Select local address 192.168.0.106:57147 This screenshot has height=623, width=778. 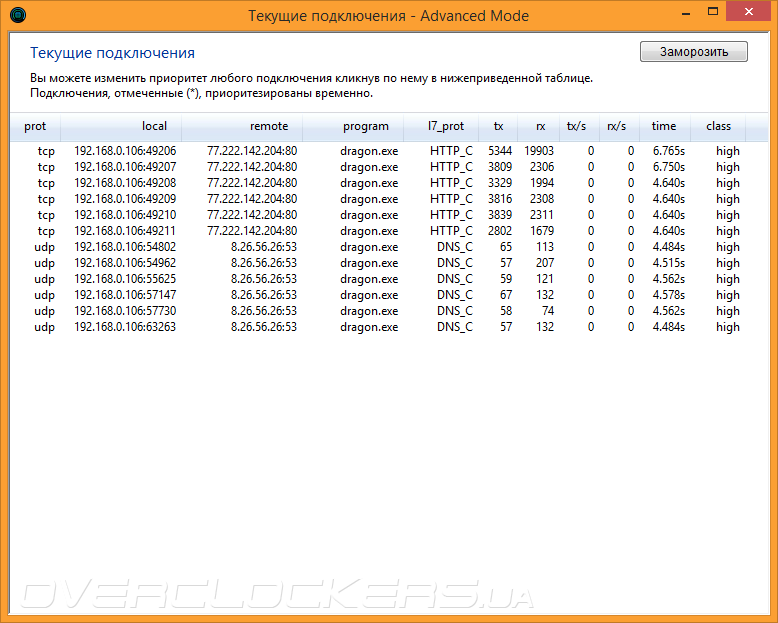click(125, 295)
